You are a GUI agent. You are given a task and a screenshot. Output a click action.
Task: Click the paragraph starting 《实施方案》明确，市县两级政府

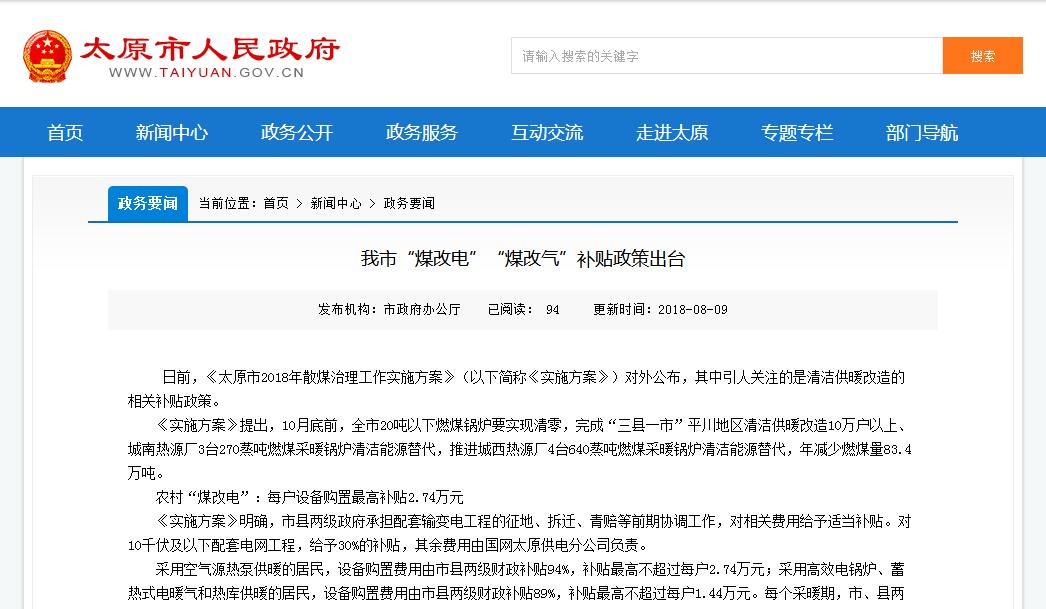tap(520, 533)
